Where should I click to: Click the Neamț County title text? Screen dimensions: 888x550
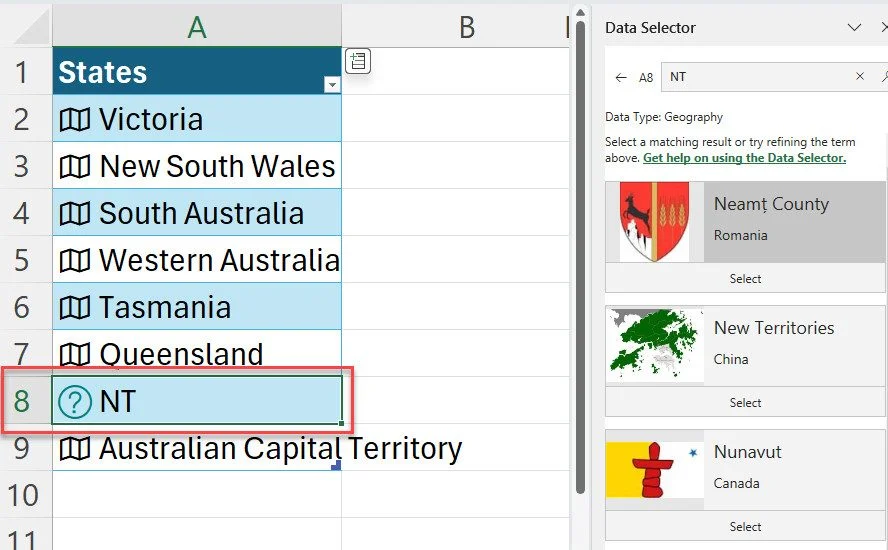(771, 204)
